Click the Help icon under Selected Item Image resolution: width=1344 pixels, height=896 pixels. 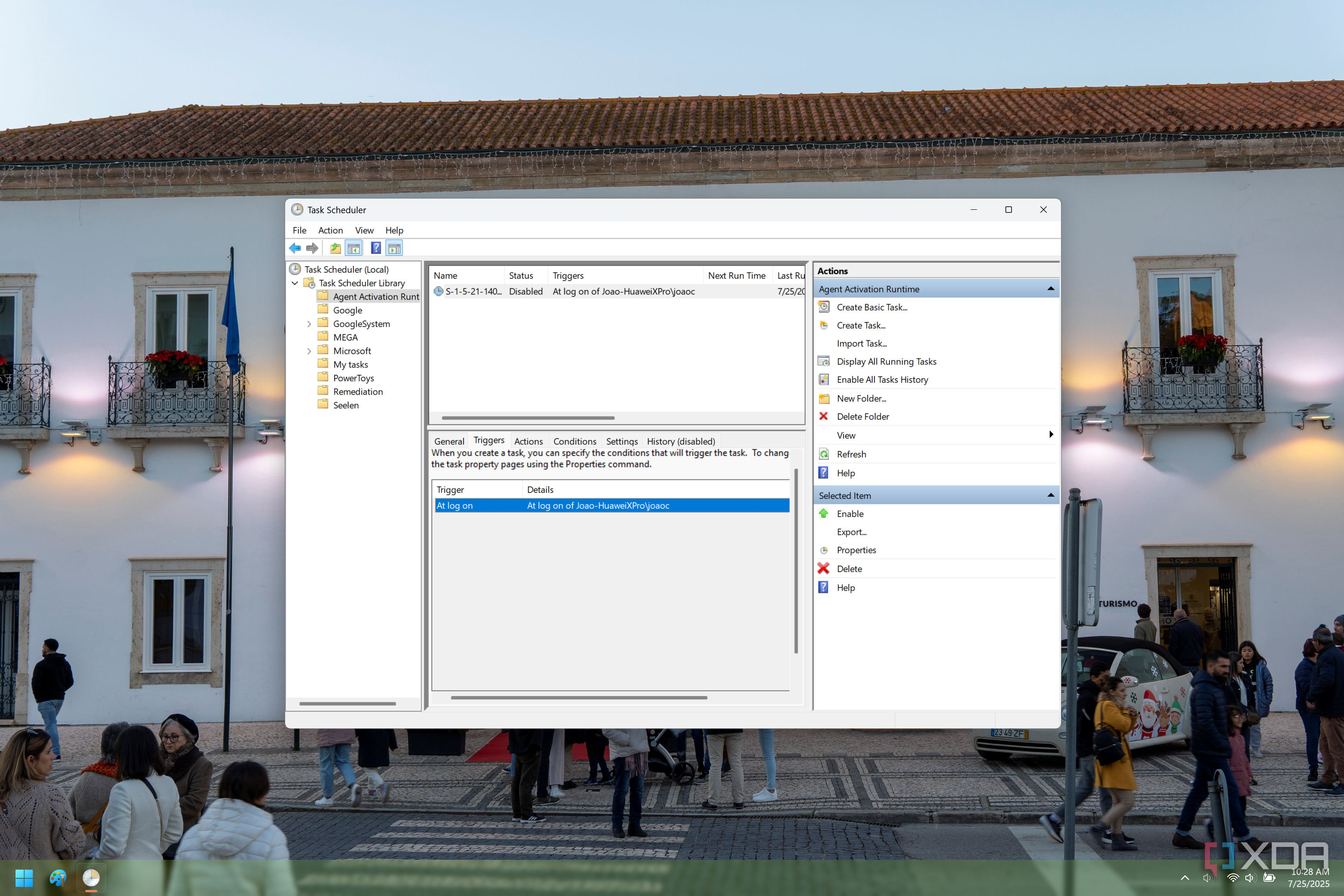(824, 588)
